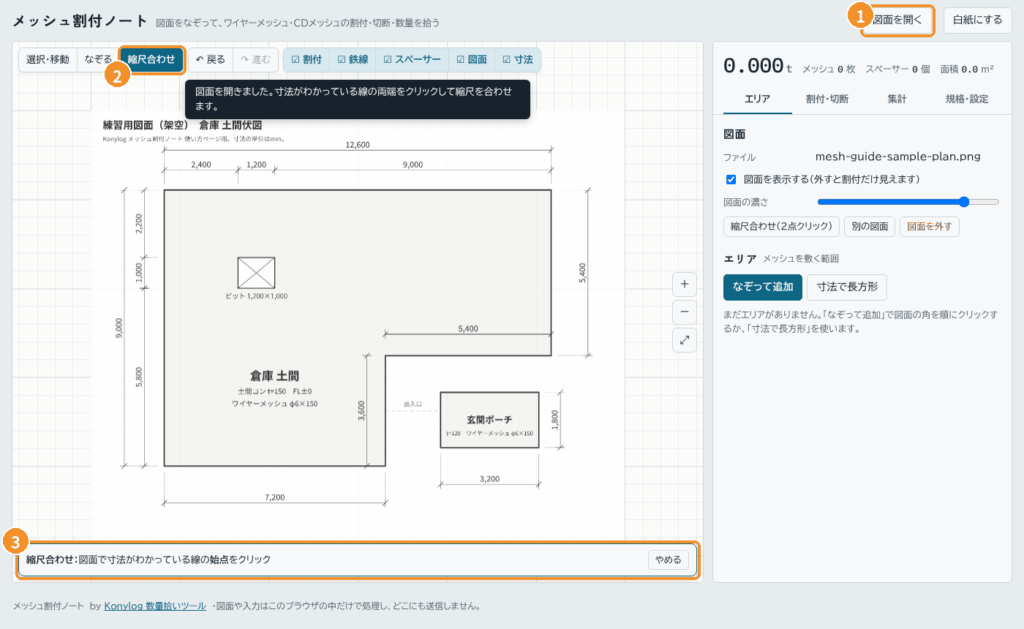Click the 倉庫 土間 room label
The image size is (1024, 629).
(x=274, y=376)
